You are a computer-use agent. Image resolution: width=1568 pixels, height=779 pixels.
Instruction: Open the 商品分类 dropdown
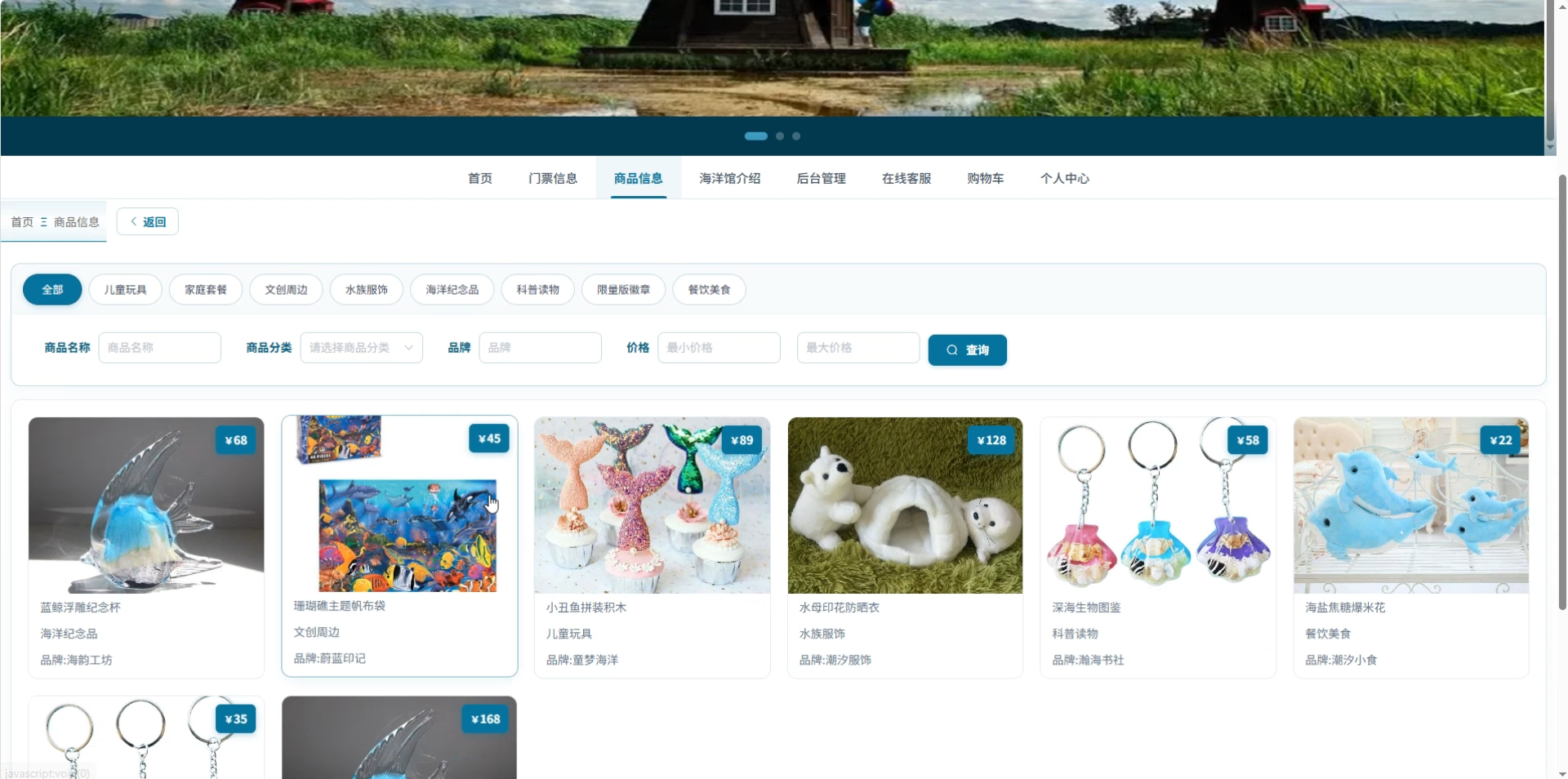coord(361,348)
